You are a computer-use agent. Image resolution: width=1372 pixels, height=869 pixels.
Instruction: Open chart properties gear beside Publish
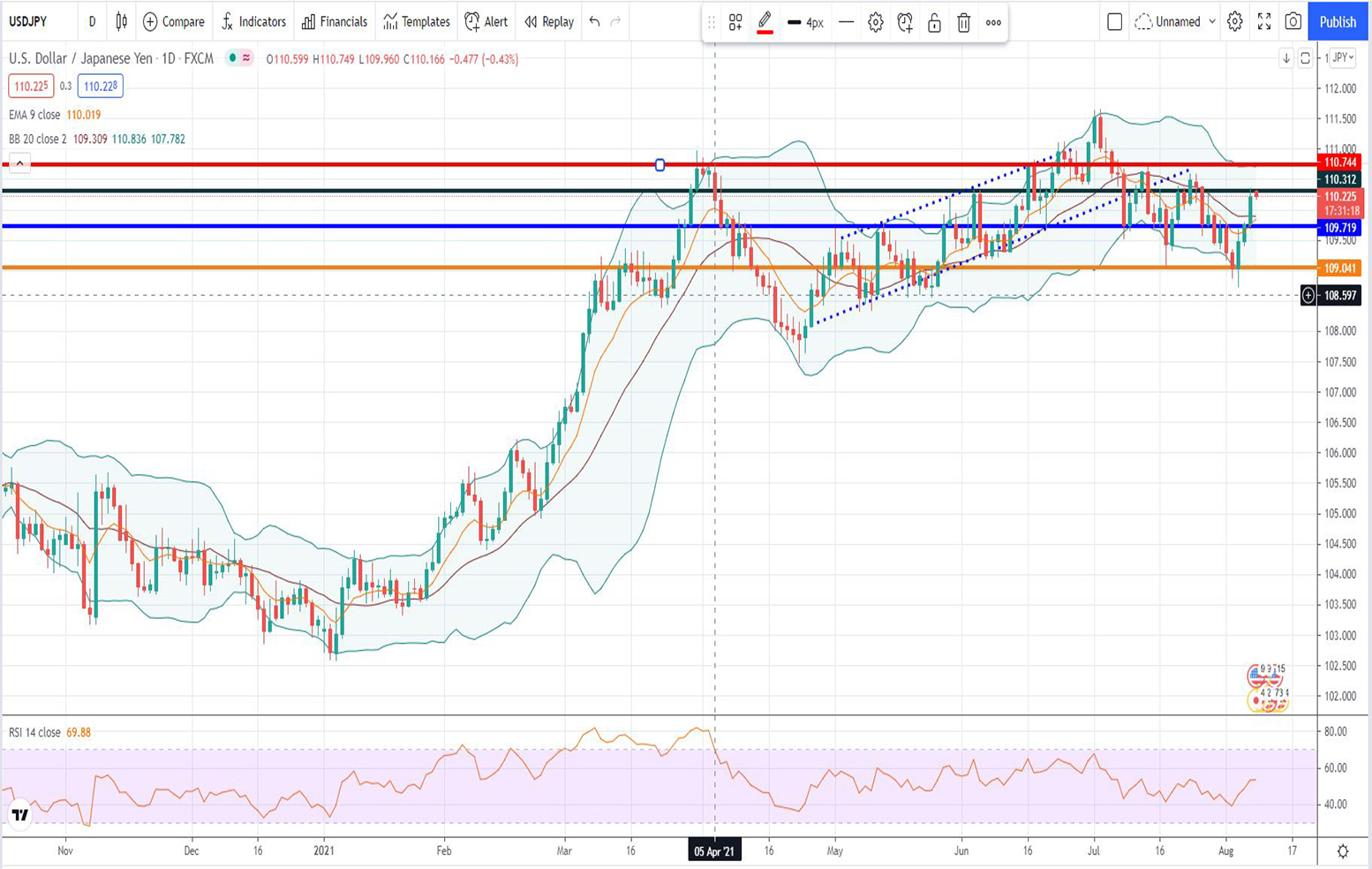click(1234, 21)
